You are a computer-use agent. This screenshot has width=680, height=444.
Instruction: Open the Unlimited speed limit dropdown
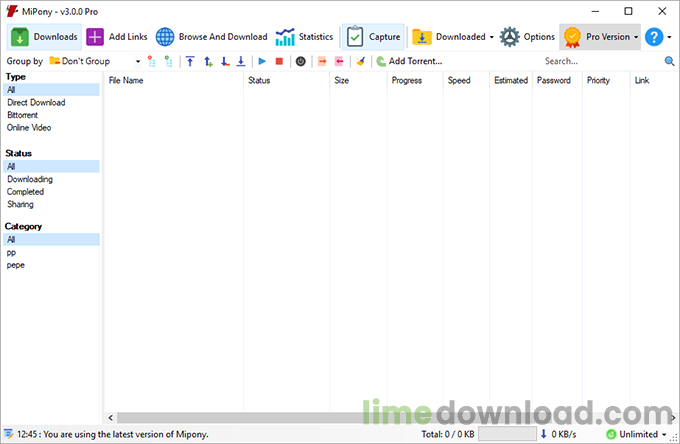[x=664, y=434]
